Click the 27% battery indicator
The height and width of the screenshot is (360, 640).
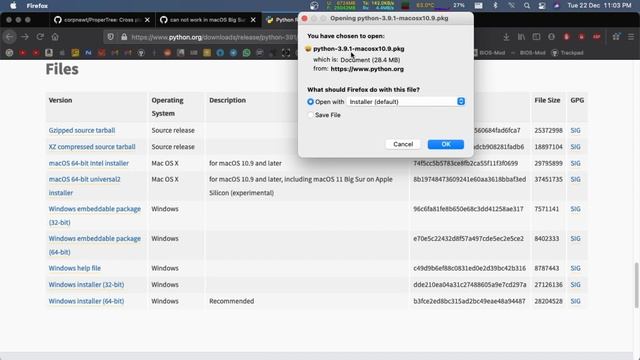459,6
